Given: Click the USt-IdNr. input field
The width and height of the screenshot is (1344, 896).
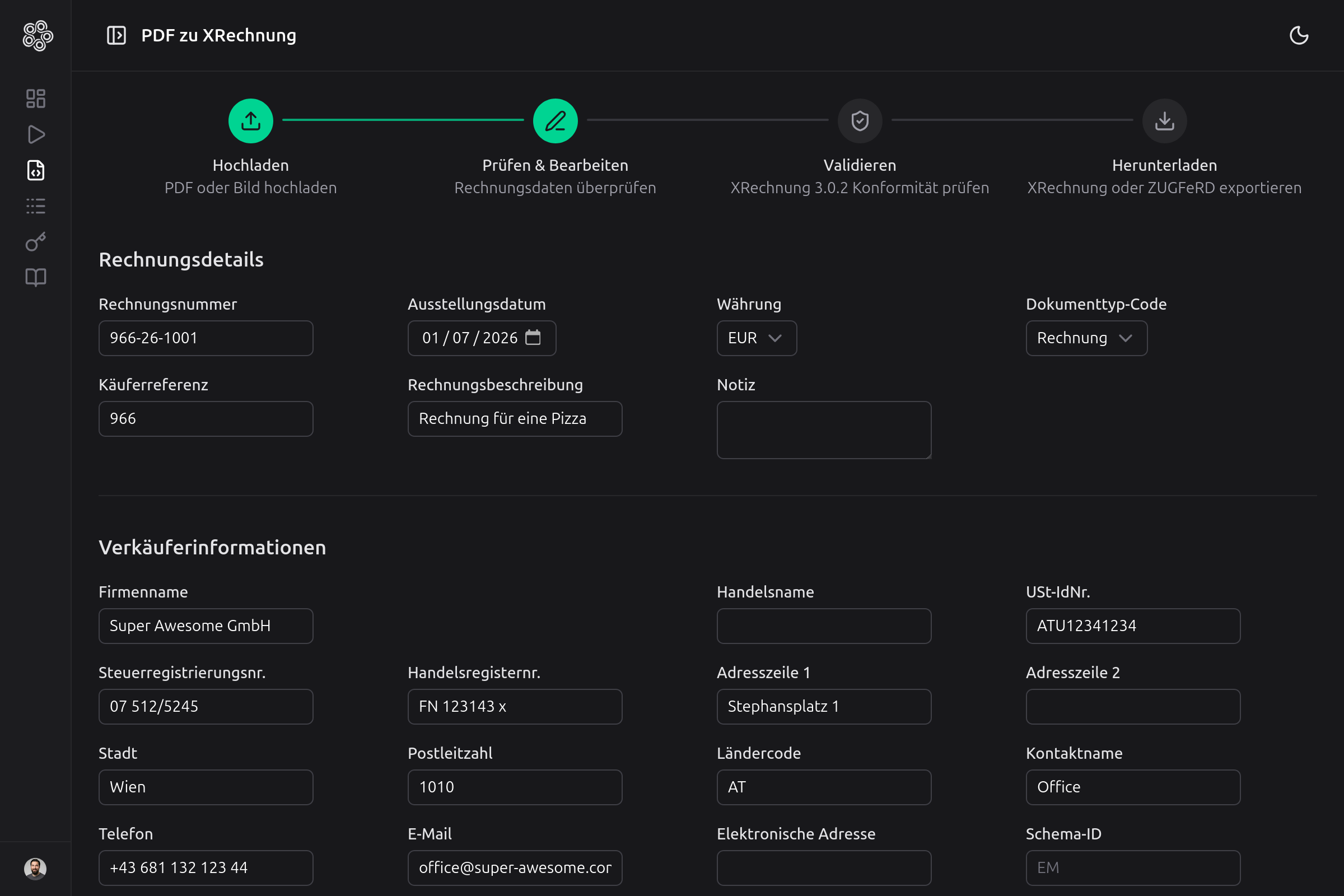Looking at the screenshot, I should click(x=1132, y=626).
